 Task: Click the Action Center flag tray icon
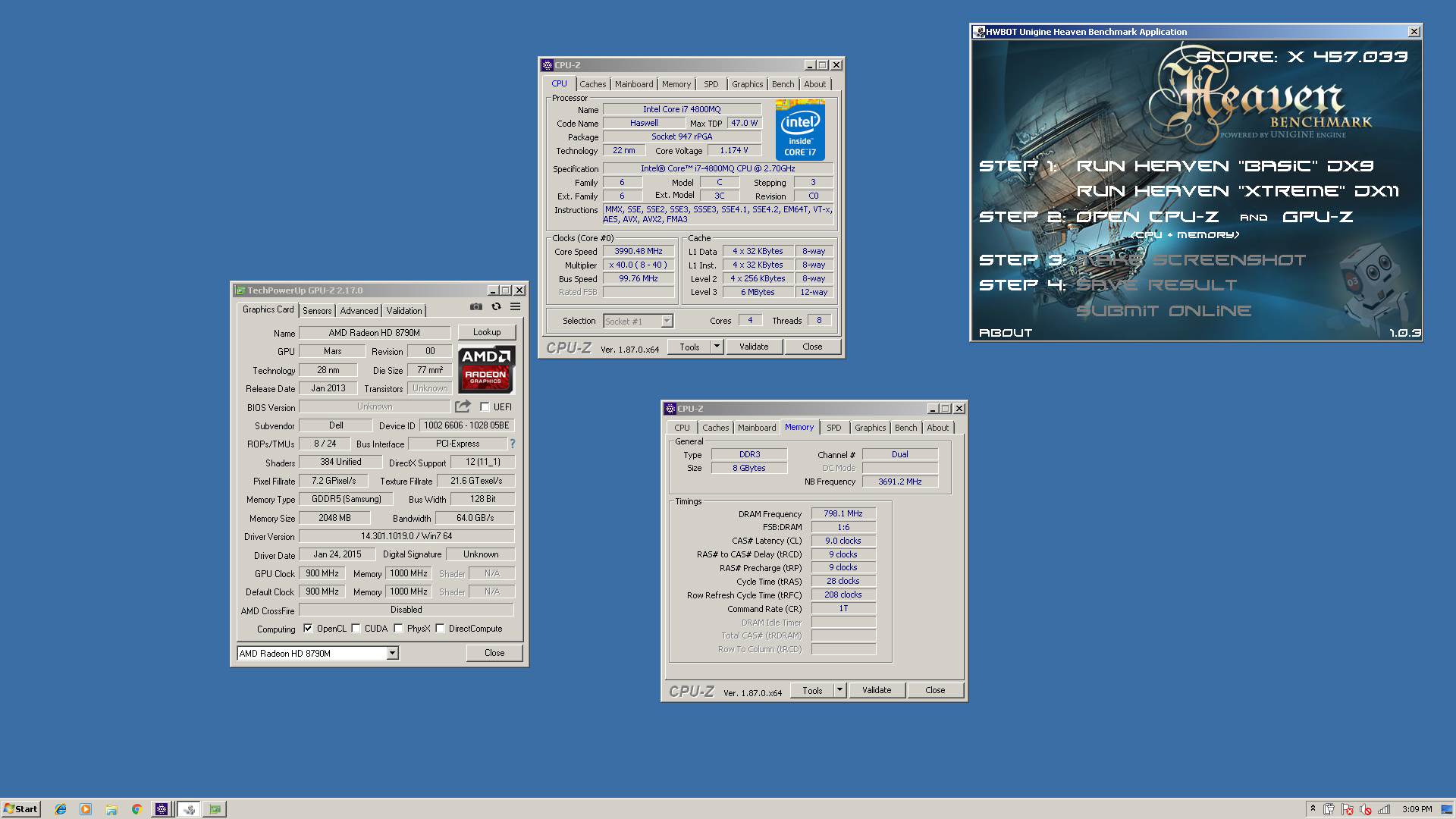click(x=1348, y=809)
